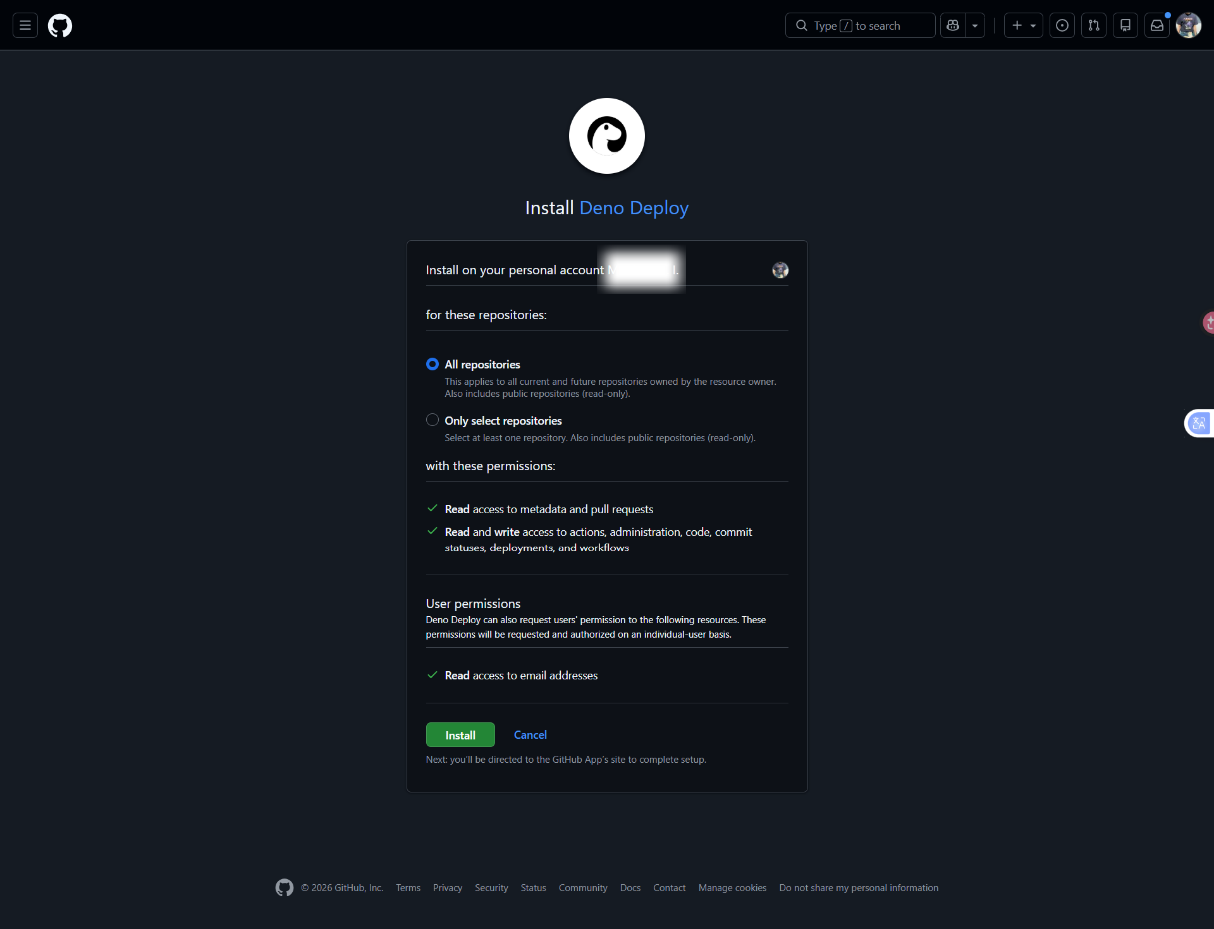The image size is (1214, 929).
Task: Click 'for these repositories:' heading
Action: (486, 315)
